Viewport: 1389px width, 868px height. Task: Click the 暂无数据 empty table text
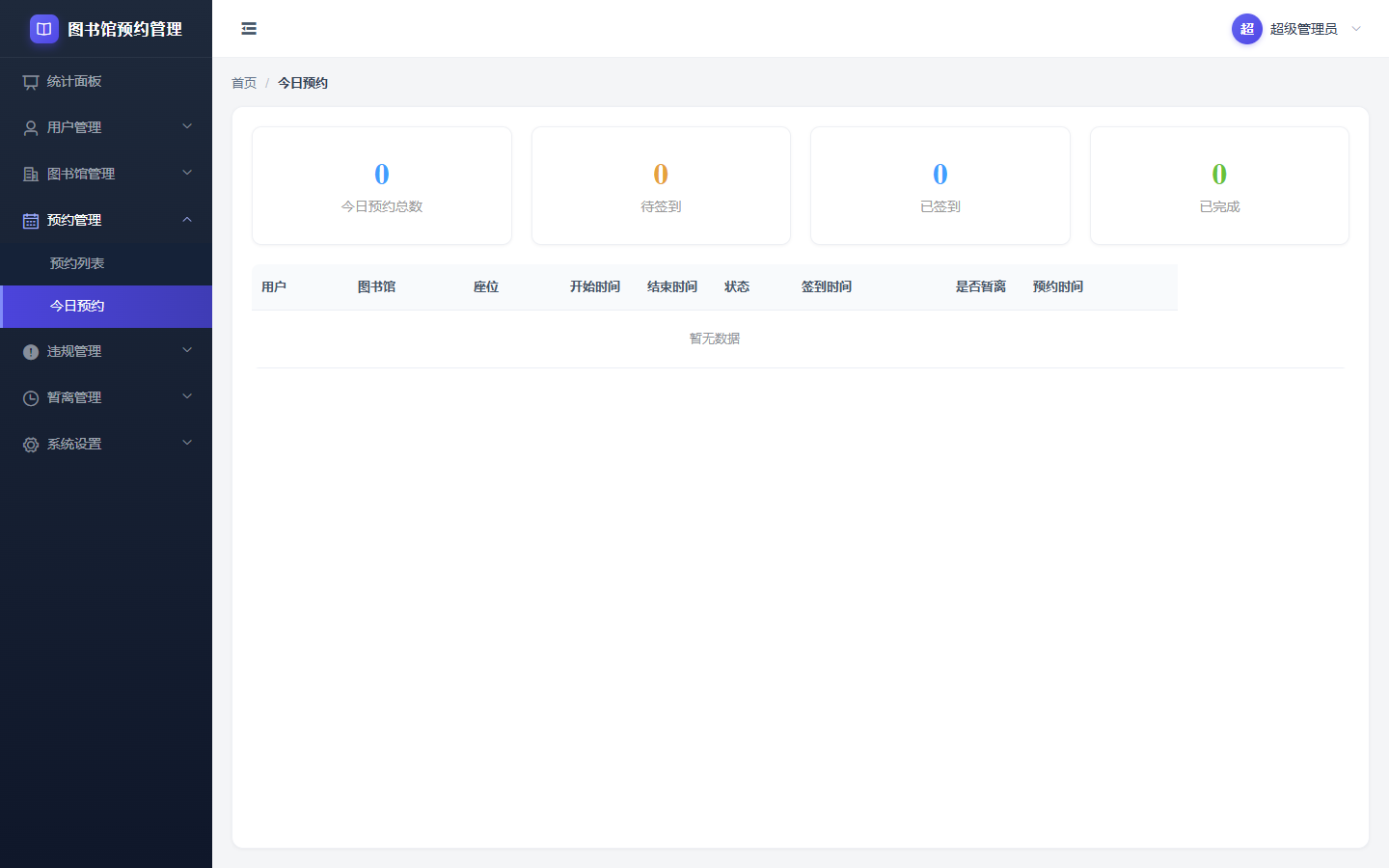tap(715, 339)
